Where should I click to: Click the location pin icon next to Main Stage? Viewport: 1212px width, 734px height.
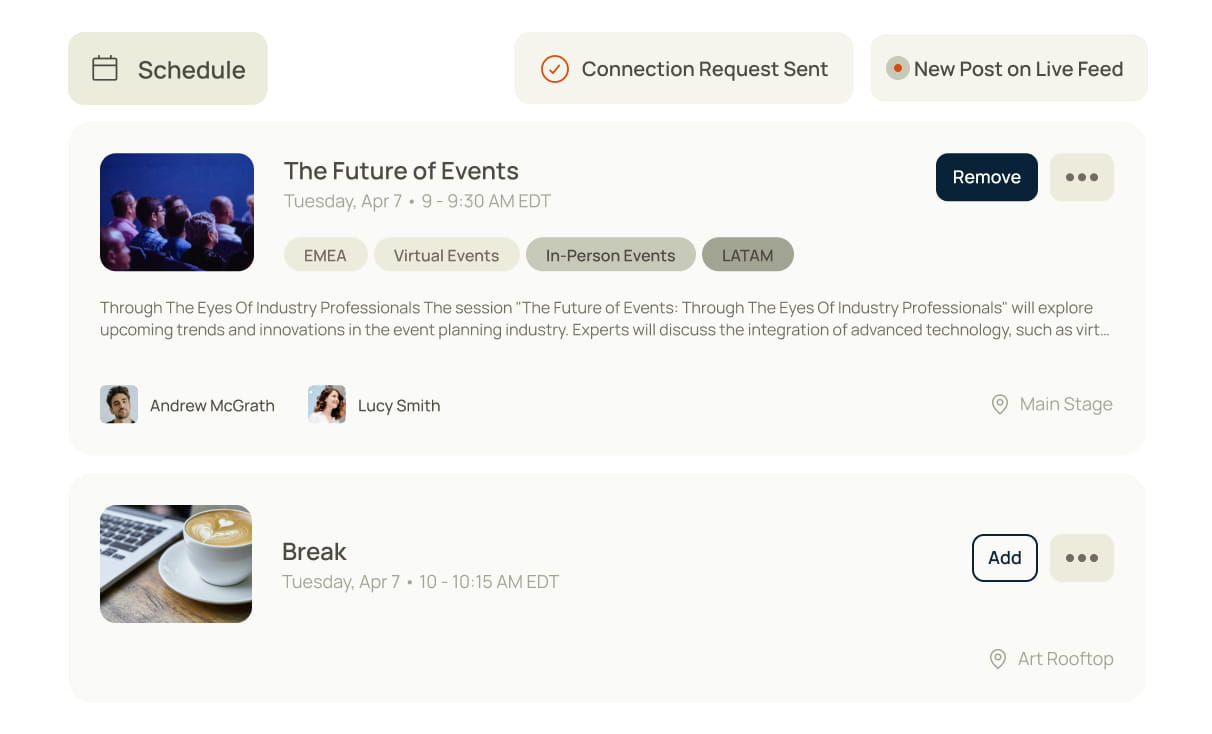point(999,404)
